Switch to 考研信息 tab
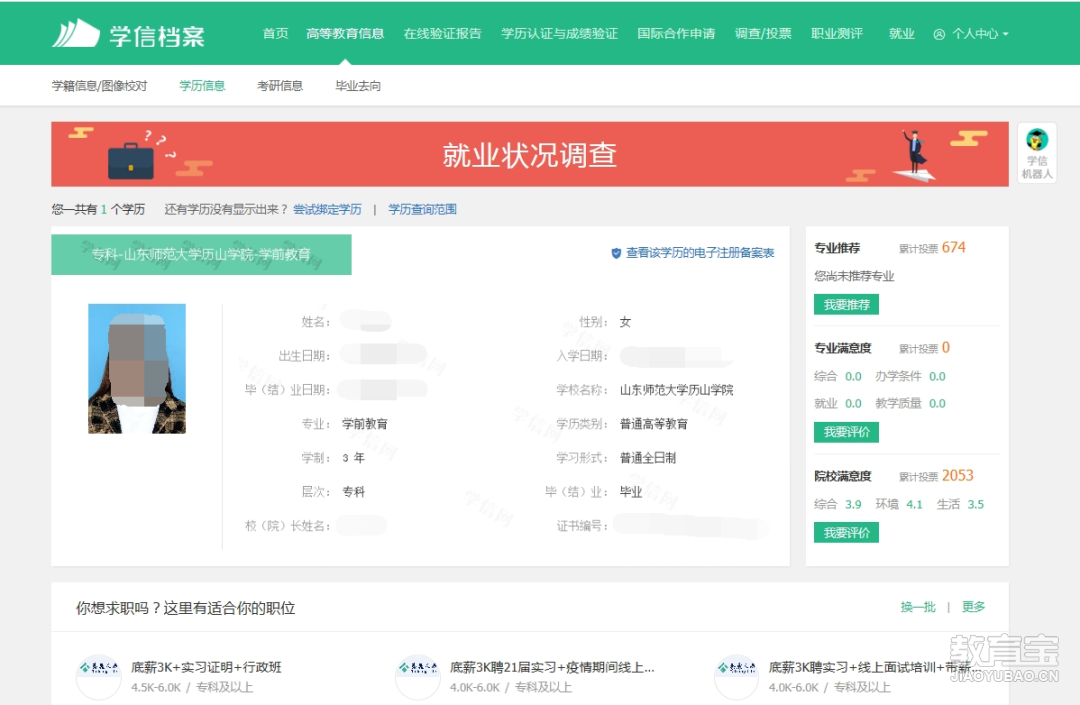Screen dimensions: 1080x705 click(x=280, y=85)
